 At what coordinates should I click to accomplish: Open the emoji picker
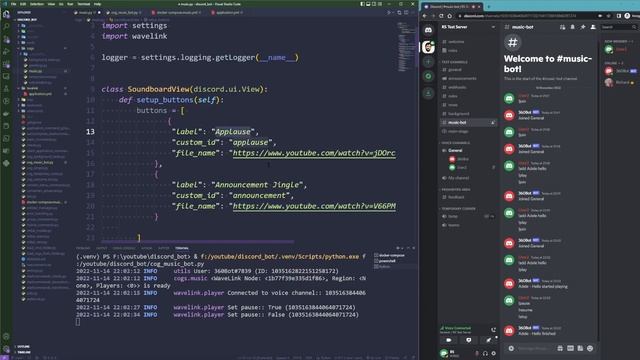click(590, 348)
